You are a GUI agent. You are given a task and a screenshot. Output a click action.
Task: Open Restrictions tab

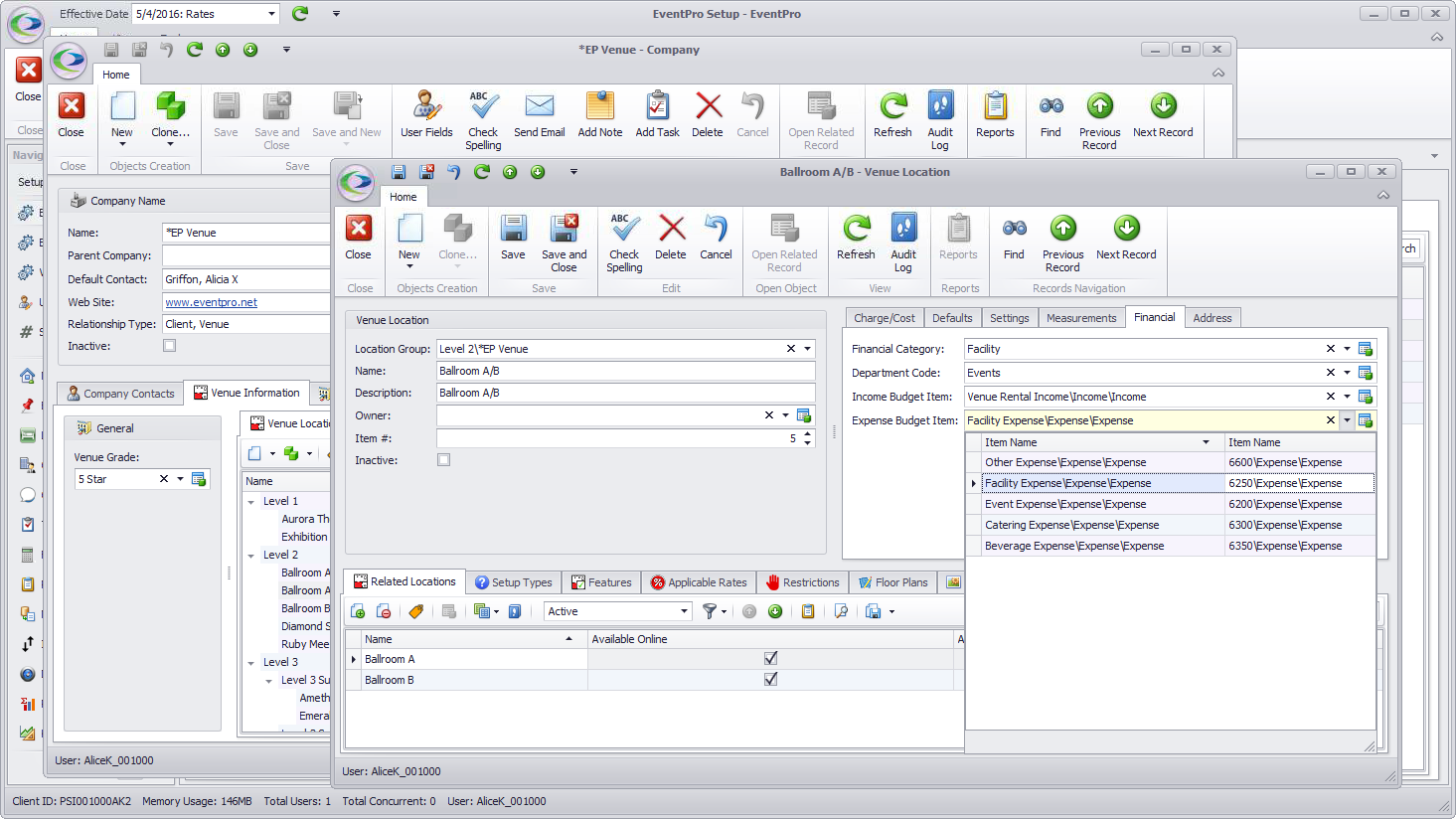(x=803, y=582)
